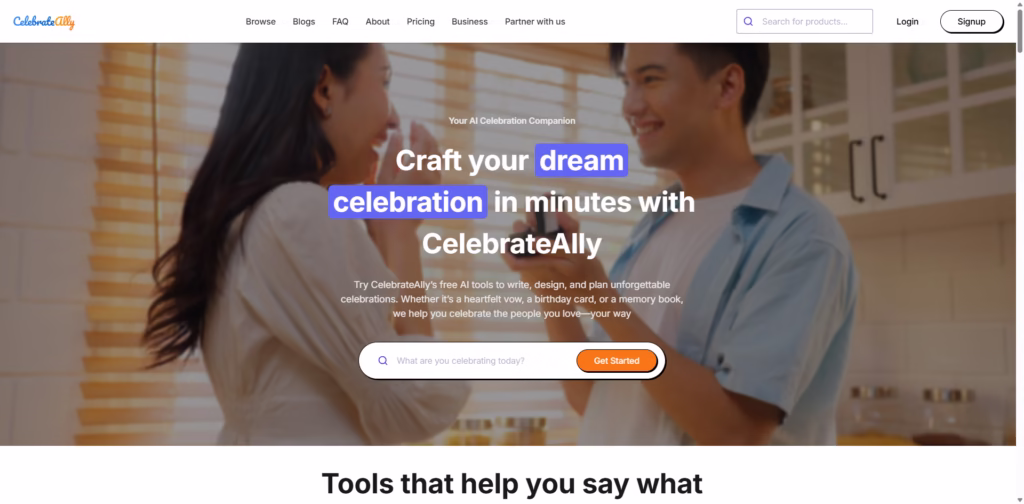Click the page scrollbar down arrow

[x=1019, y=499]
